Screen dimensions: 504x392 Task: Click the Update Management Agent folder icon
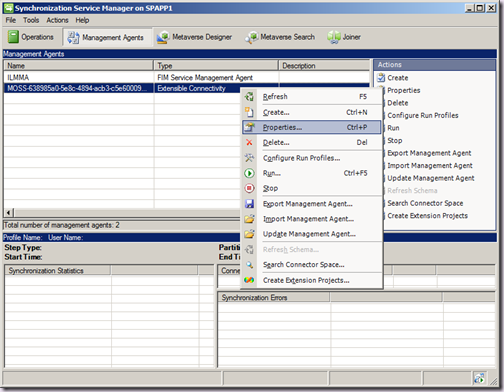pyautogui.click(x=249, y=234)
